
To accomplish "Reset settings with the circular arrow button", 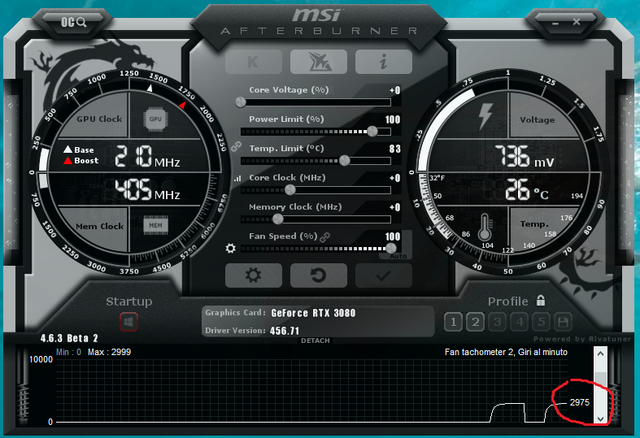I will point(318,275).
